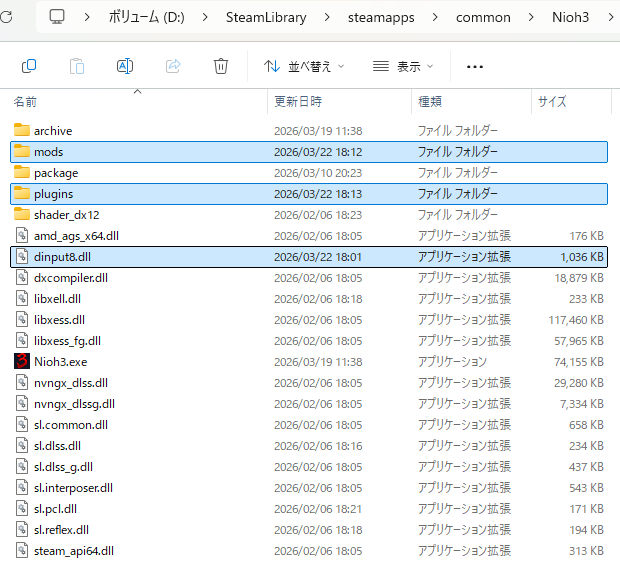This screenshot has width=620, height=563.
Task: Click the Refresh icon in address bar
Action: 6,17
